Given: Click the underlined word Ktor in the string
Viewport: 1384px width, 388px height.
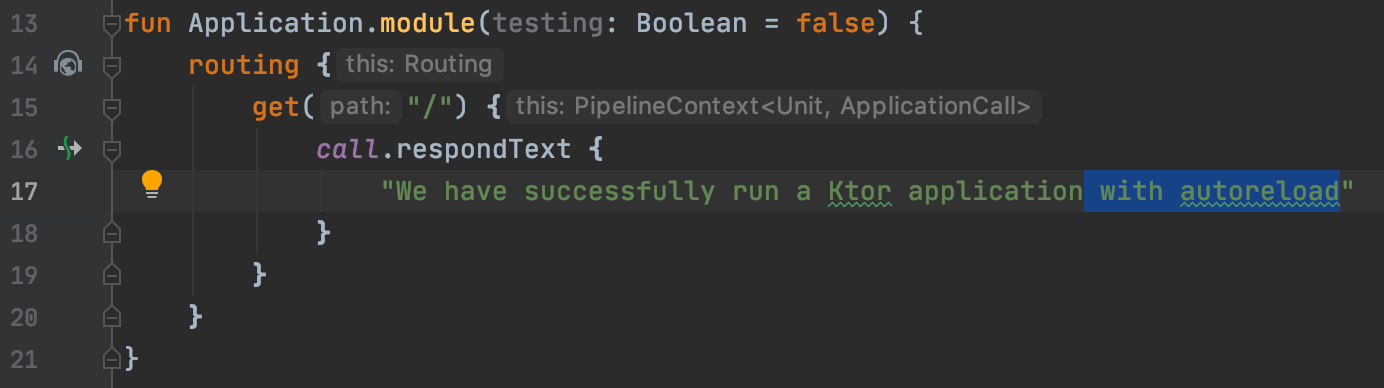Looking at the screenshot, I should (861, 190).
